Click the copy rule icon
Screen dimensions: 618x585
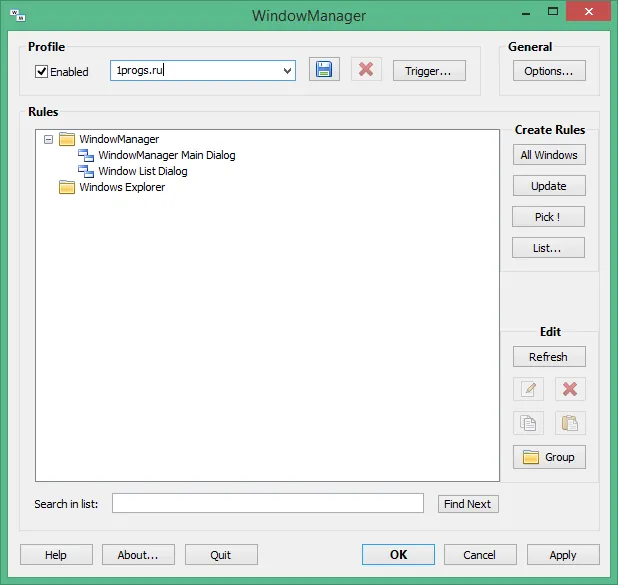[529, 423]
